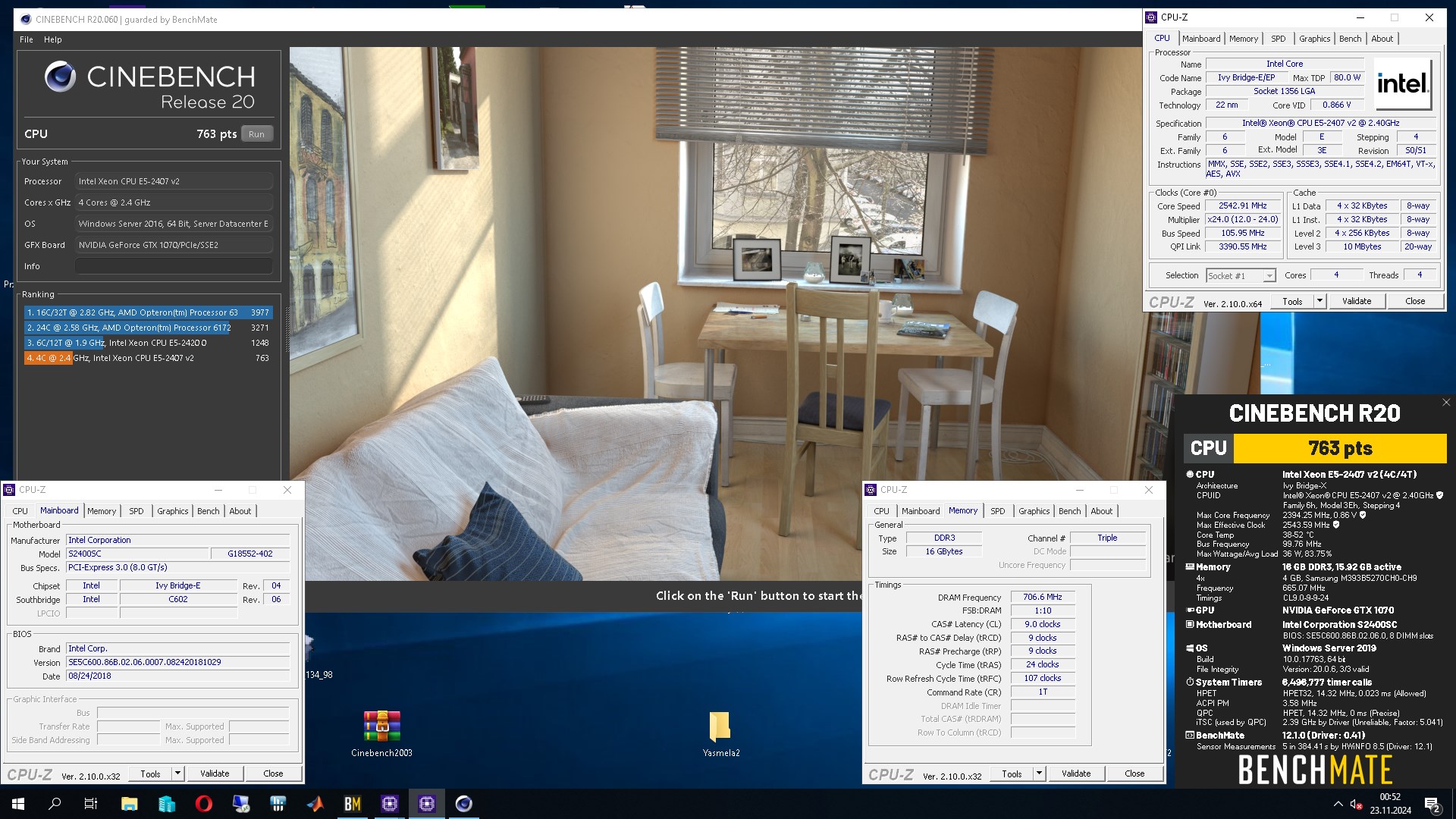
Task: Click the Run button next to the CPU score
Action: click(x=257, y=134)
